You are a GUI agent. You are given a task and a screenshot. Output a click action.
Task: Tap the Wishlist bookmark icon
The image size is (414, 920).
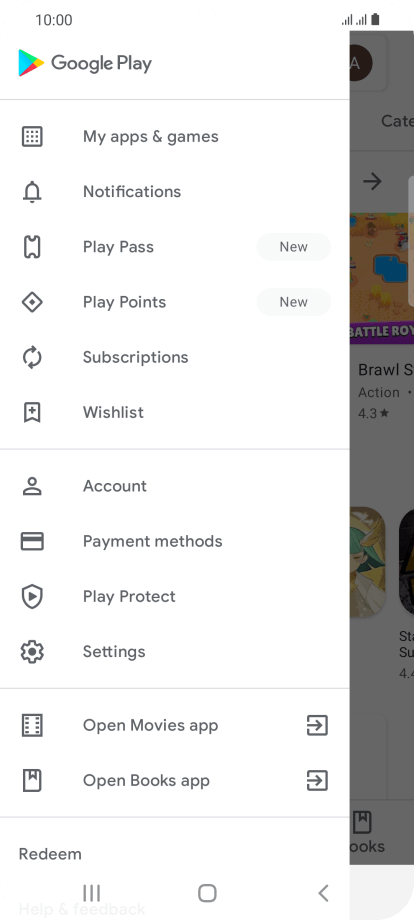[x=32, y=412]
